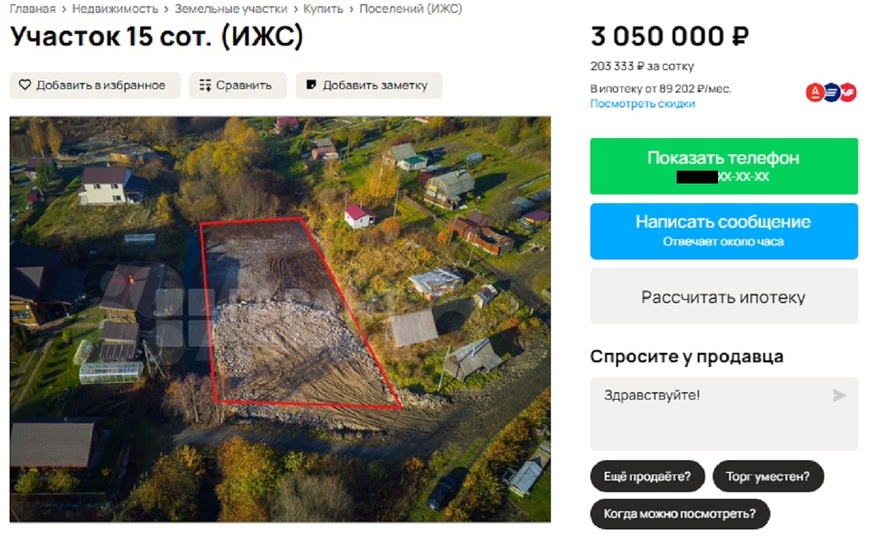Follow the Посмотреть скидки link
This screenshot has width=884, height=539.
(x=642, y=104)
